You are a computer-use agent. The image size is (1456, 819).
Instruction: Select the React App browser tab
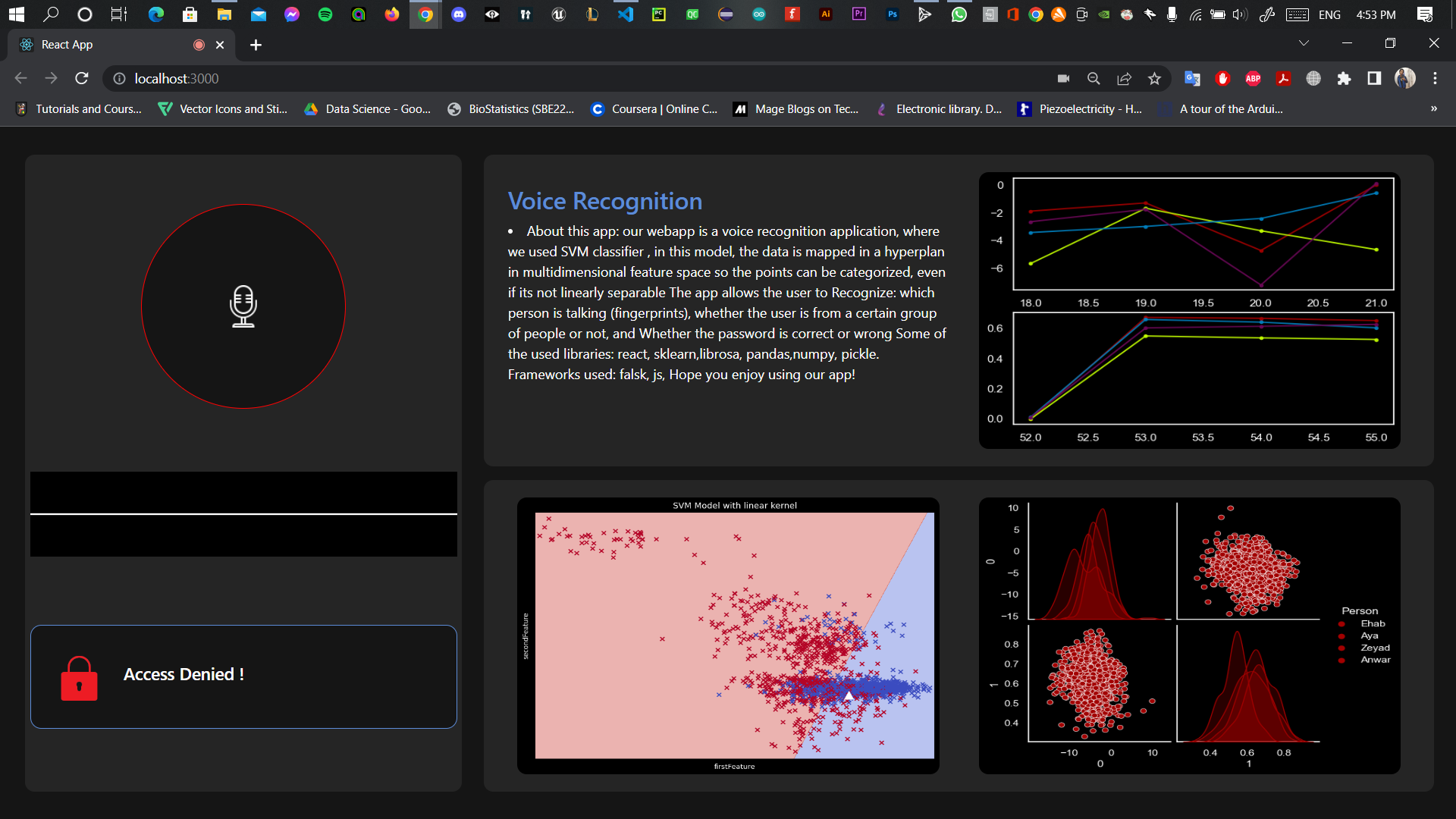pyautogui.click(x=99, y=45)
